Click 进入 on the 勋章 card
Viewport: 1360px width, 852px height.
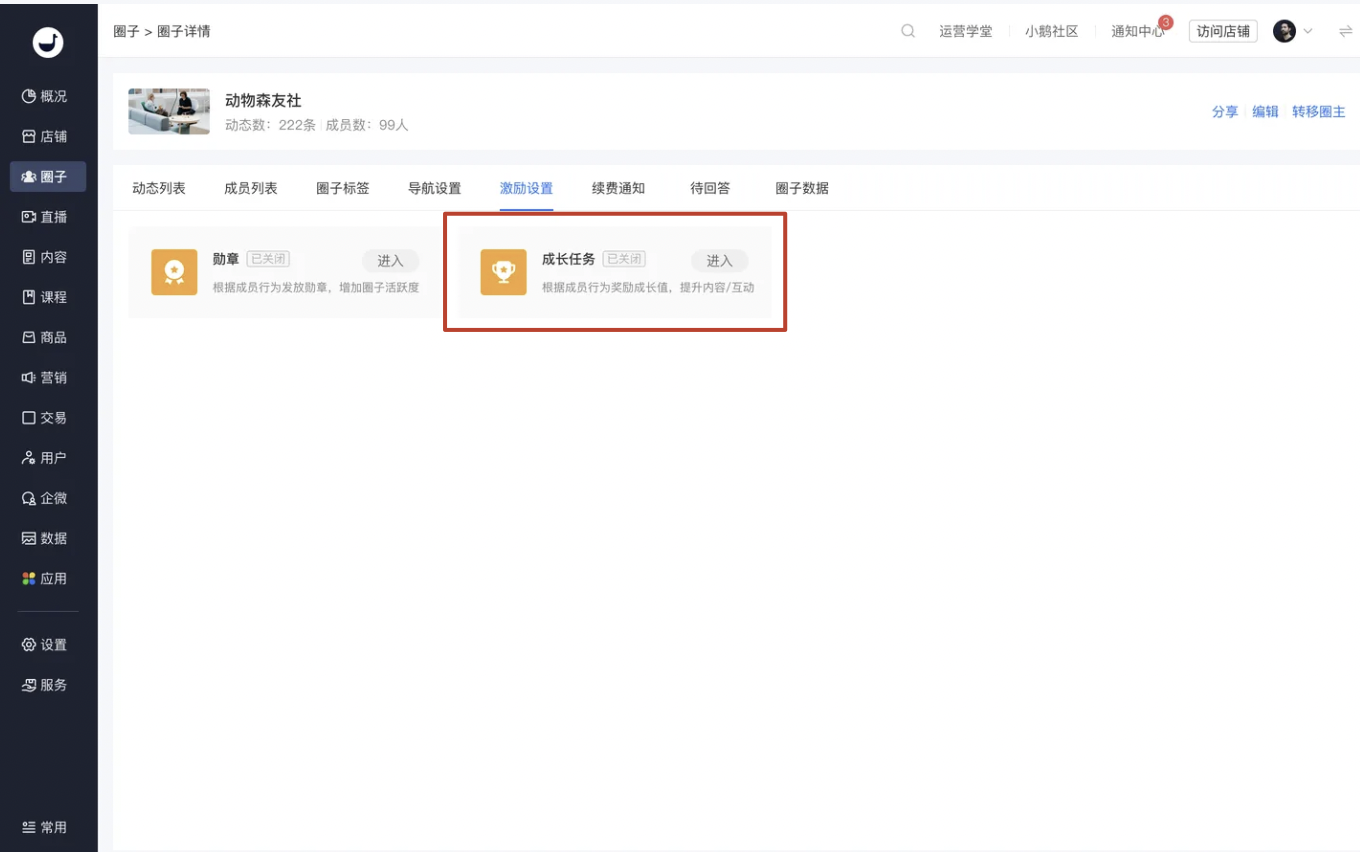pos(390,261)
